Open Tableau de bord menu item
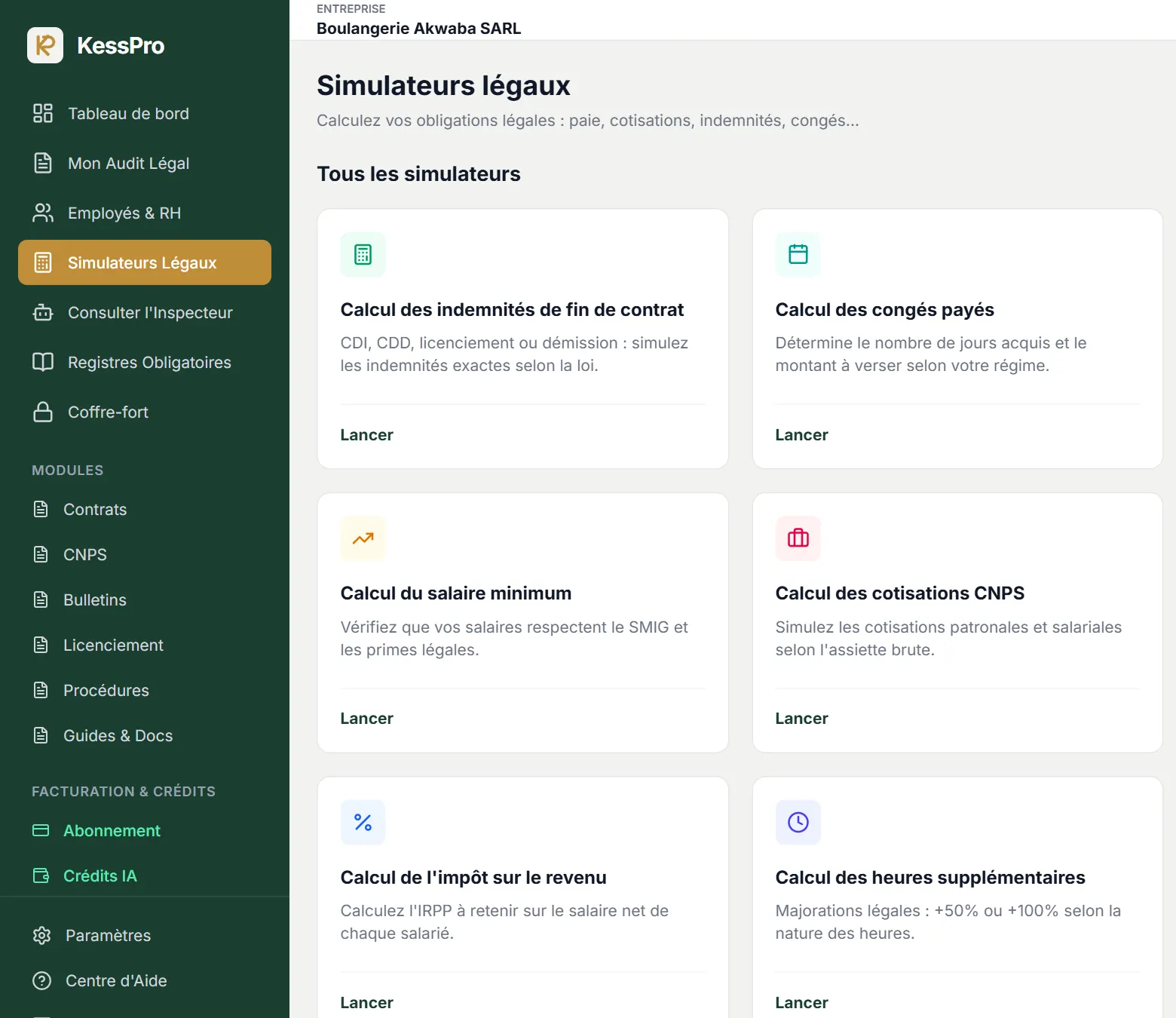Screen dimensions: 1176x1018 145,113
